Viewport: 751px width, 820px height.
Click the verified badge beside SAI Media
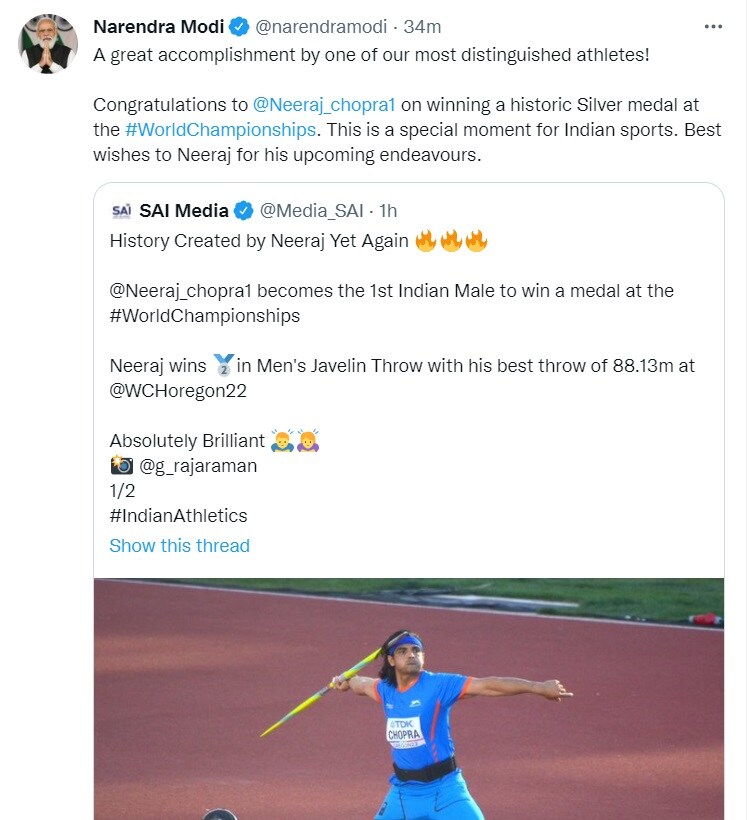(243, 210)
